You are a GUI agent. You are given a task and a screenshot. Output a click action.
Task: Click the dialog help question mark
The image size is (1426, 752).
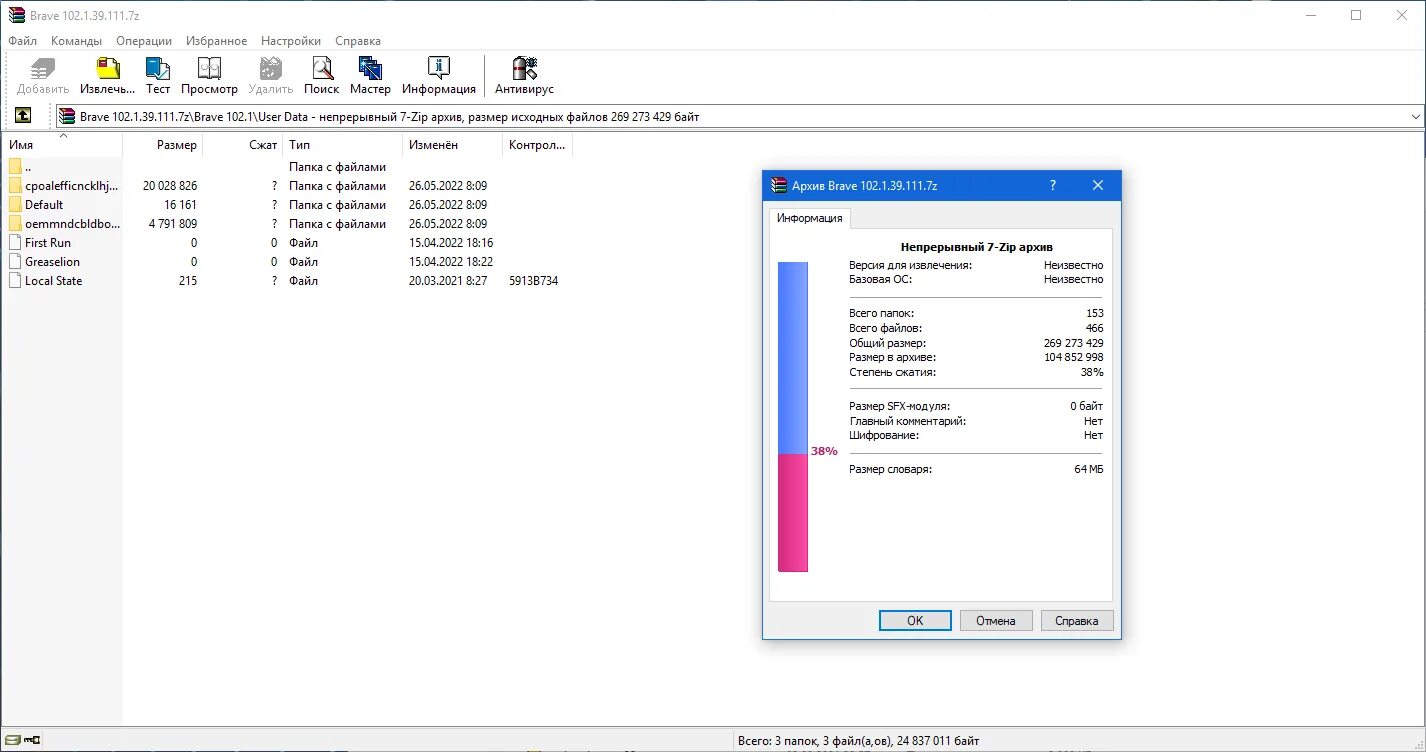point(1053,185)
